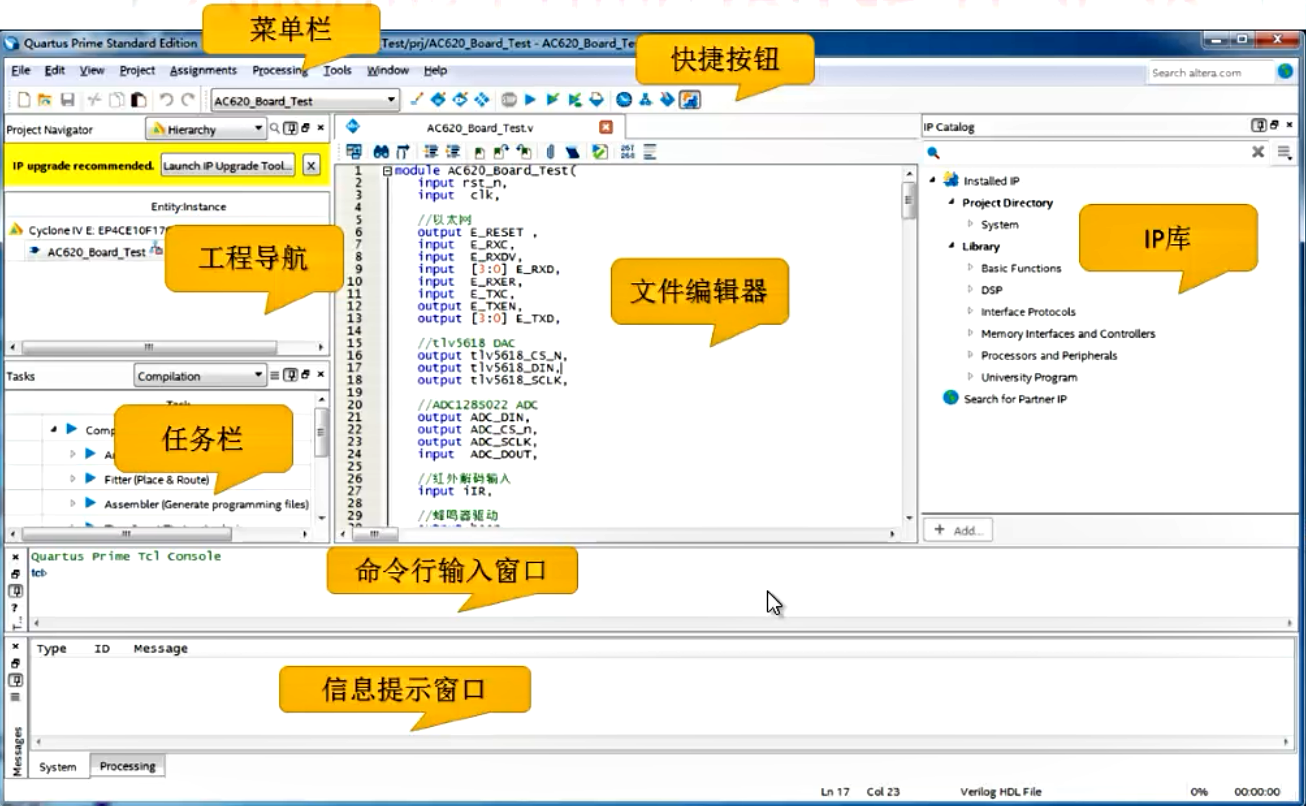The width and height of the screenshot is (1306, 806).
Task: Open the Window menu
Action: click(x=388, y=70)
